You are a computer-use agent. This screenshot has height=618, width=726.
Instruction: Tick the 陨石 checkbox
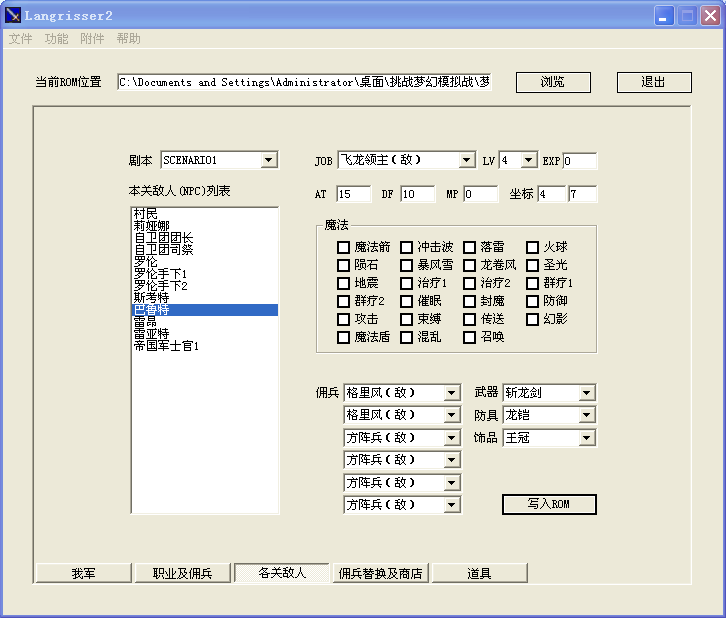click(343, 265)
